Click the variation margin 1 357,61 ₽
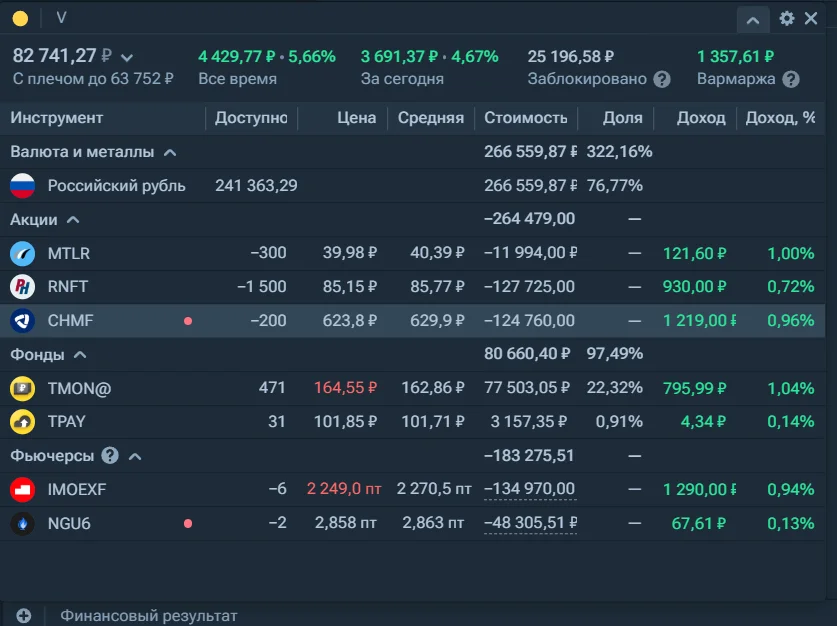Image resolution: width=837 pixels, height=626 pixels. click(735, 57)
